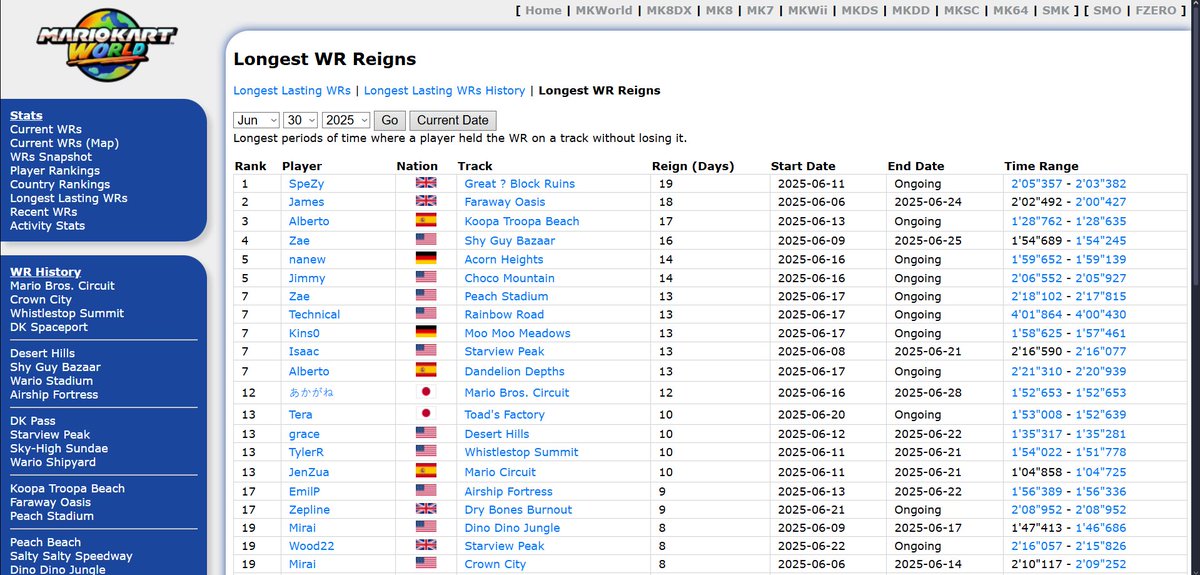Click Germany flag in Kins0 row
The image size is (1200, 575).
(x=426, y=333)
